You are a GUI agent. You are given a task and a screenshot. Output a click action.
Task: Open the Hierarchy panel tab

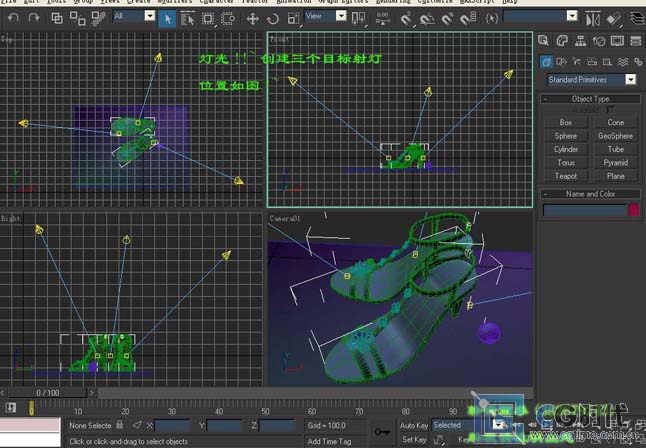[x=578, y=41]
